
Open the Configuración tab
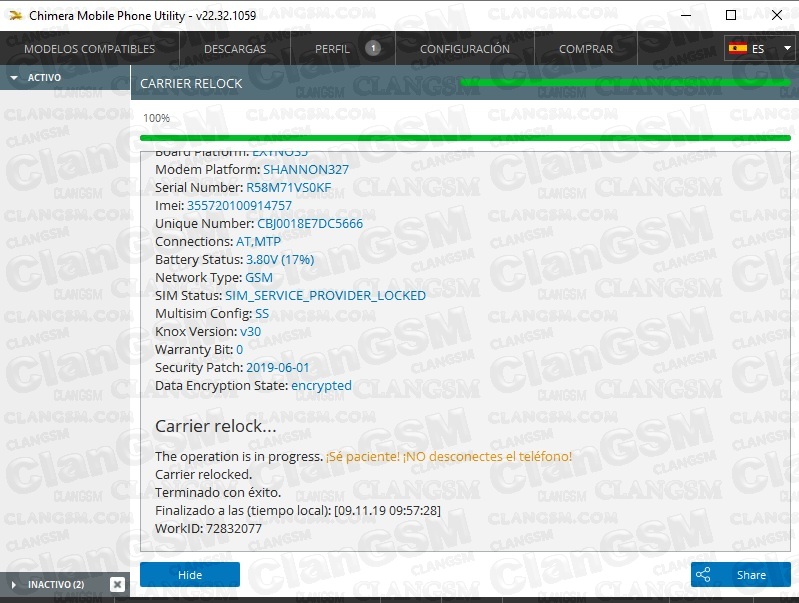(x=465, y=49)
